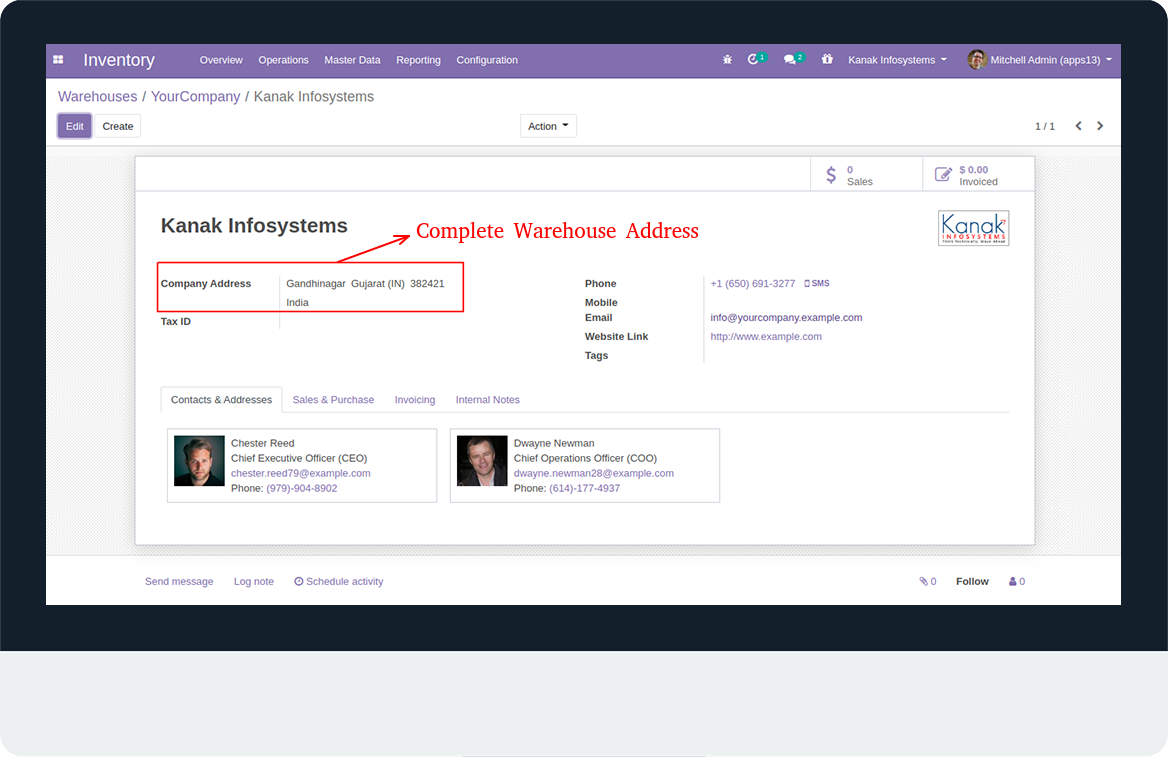Click the Gandhinagar Gujarat address text
Viewport: 1168px width, 757px height.
pos(365,283)
